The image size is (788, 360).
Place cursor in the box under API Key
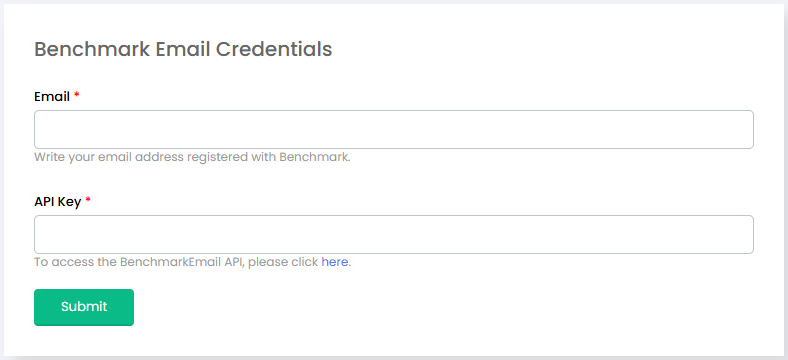(393, 234)
